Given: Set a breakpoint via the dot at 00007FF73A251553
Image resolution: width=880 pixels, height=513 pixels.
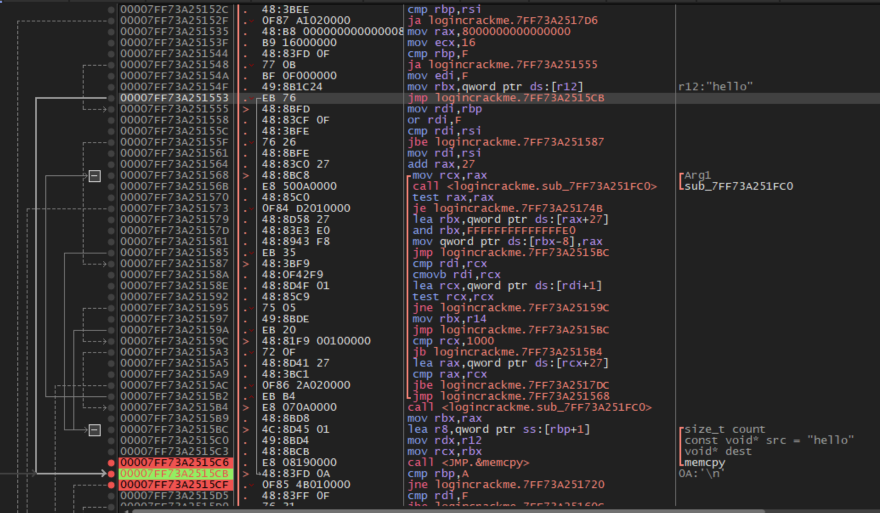Looking at the screenshot, I should tap(111, 98).
